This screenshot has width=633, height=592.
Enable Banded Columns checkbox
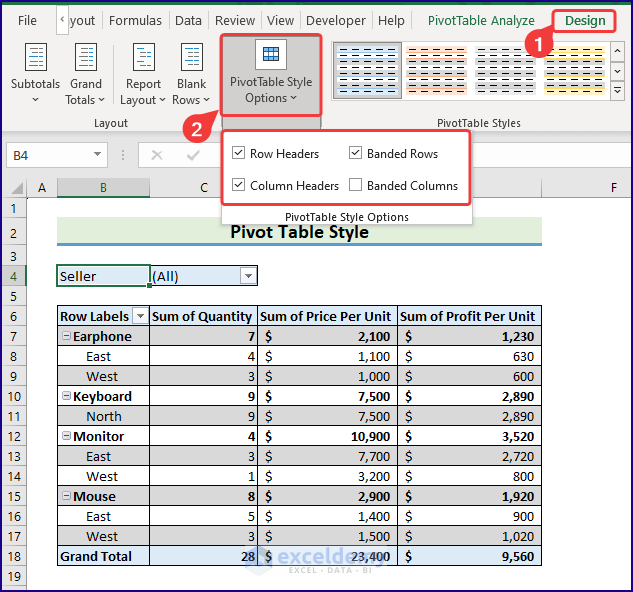point(355,185)
